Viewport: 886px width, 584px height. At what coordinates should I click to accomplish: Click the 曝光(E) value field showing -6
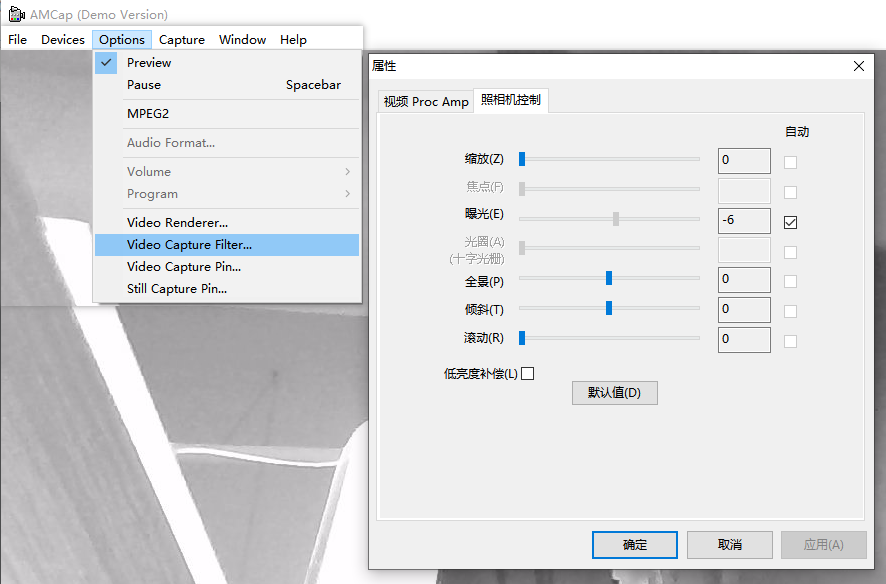click(744, 221)
